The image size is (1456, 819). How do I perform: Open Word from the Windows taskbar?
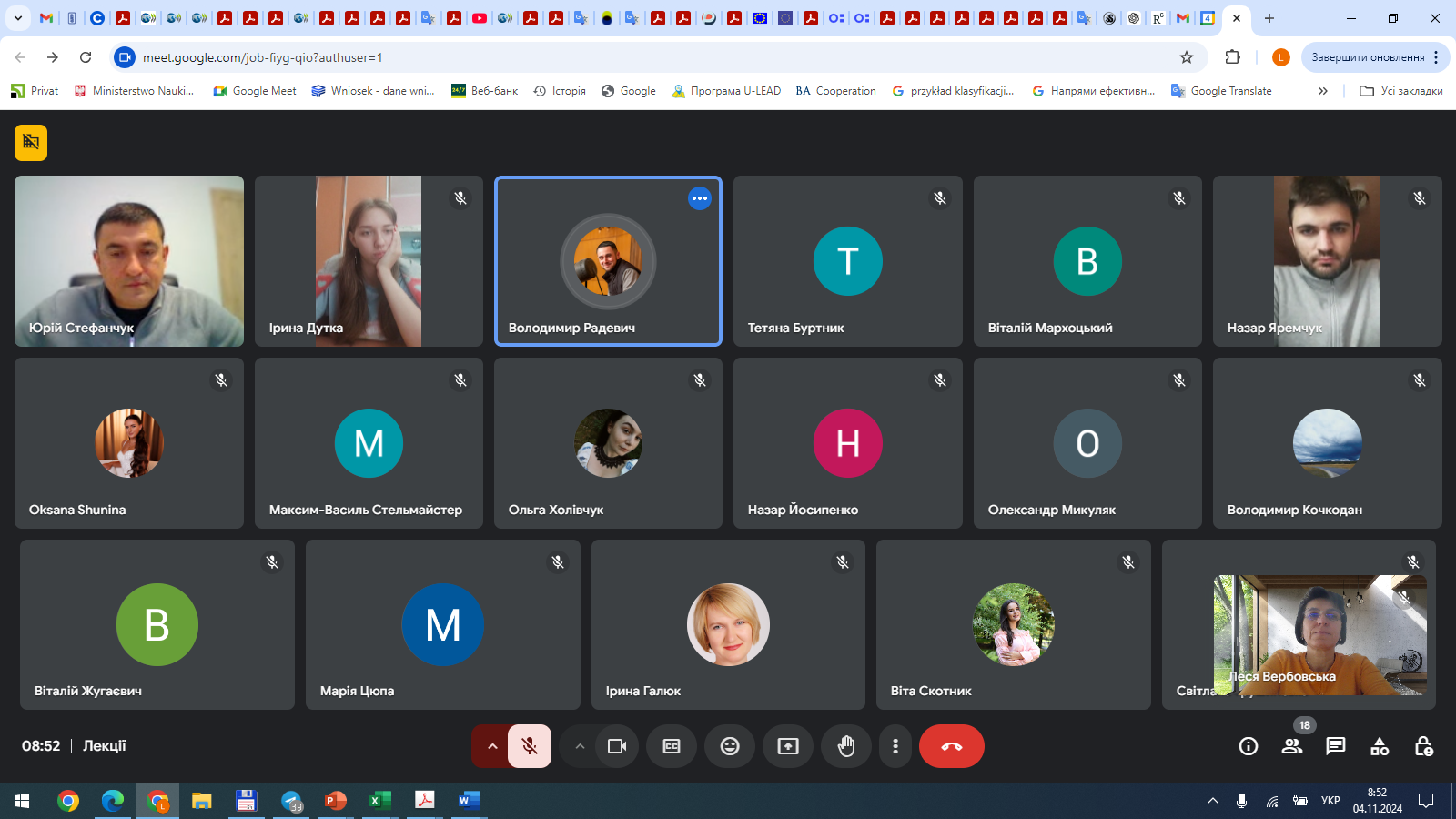(468, 801)
